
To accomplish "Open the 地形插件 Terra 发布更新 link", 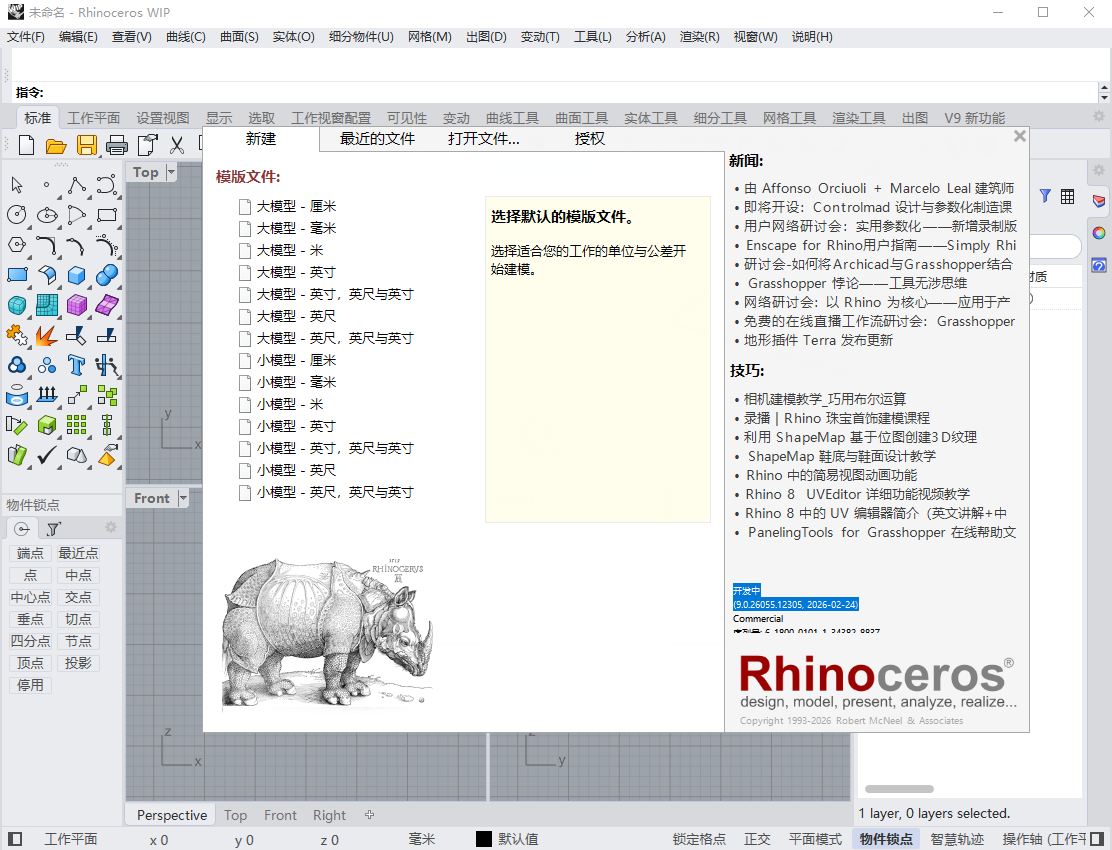I will click(818, 340).
